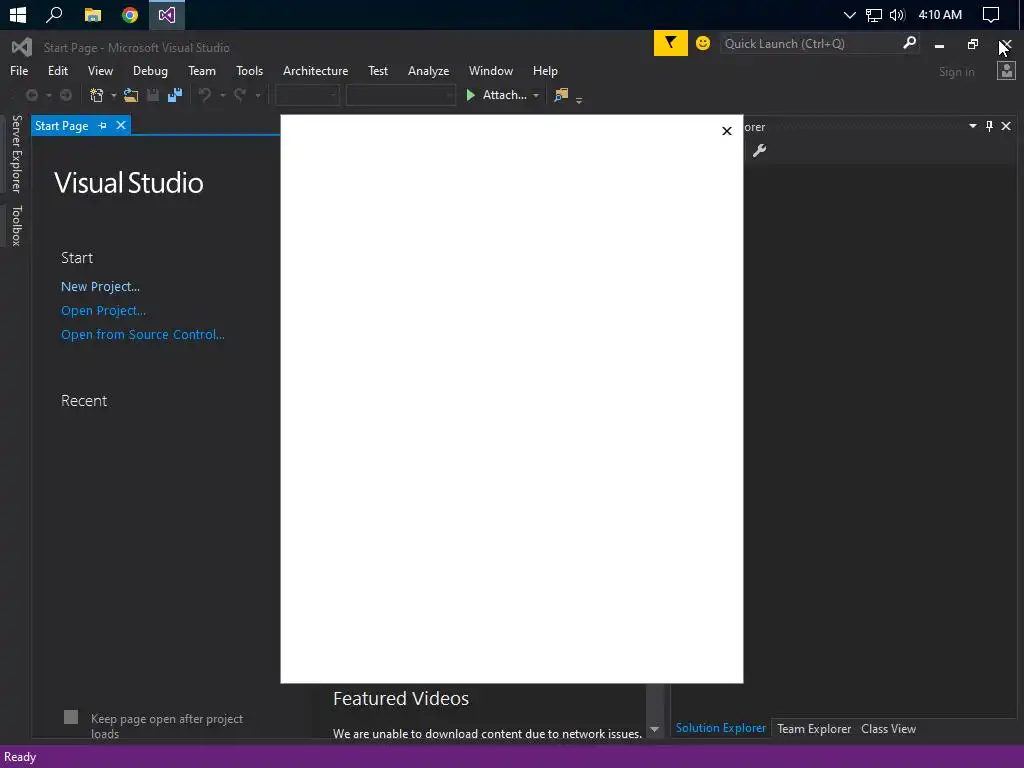Open the Edit menu
The image size is (1024, 768).
pos(57,71)
